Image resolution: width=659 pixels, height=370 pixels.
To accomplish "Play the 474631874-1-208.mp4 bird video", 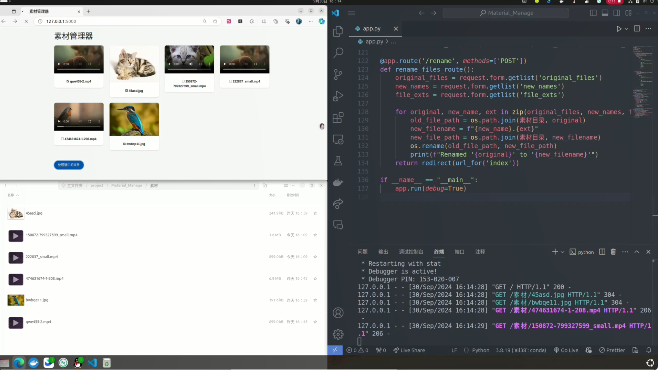I will tap(59, 122).
